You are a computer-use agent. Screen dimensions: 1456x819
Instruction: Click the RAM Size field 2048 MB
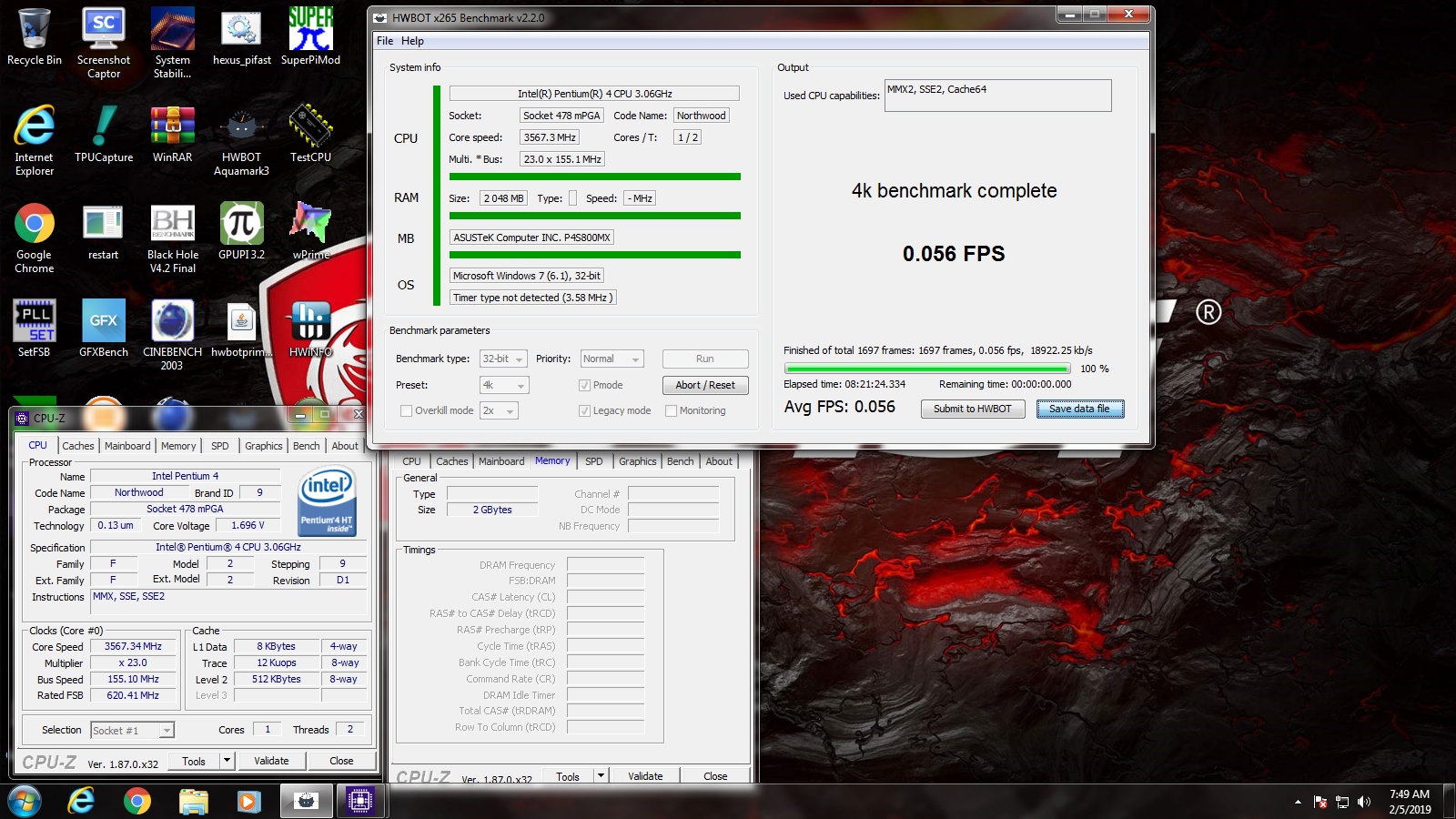(503, 198)
